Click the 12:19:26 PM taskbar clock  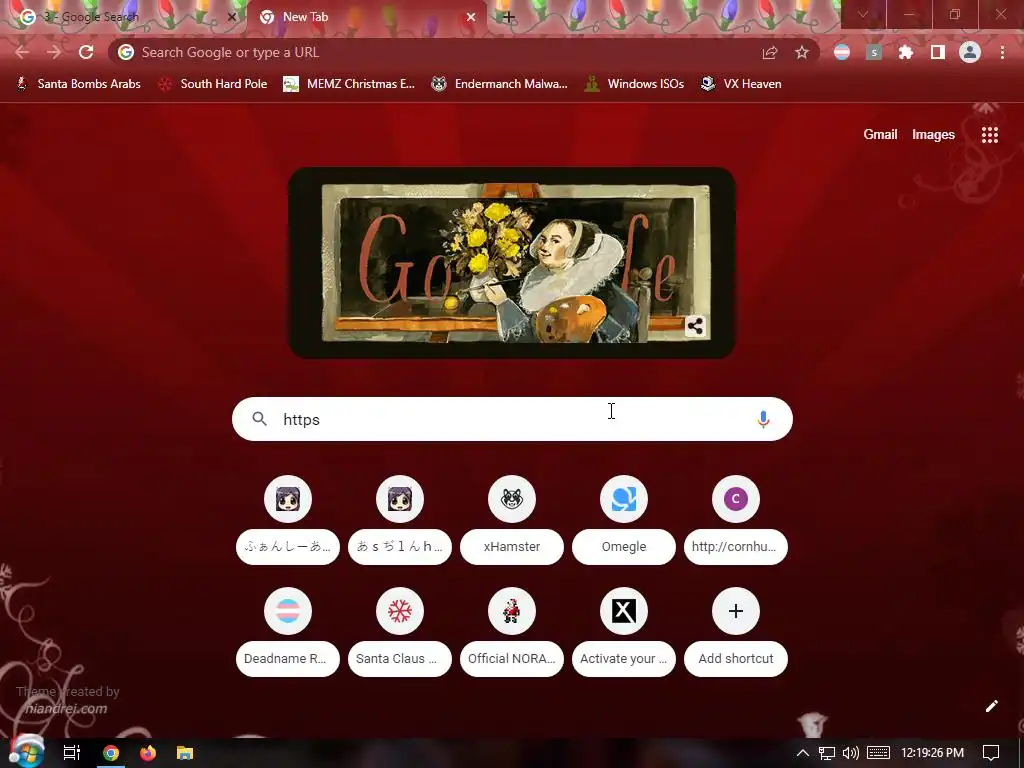click(932, 753)
